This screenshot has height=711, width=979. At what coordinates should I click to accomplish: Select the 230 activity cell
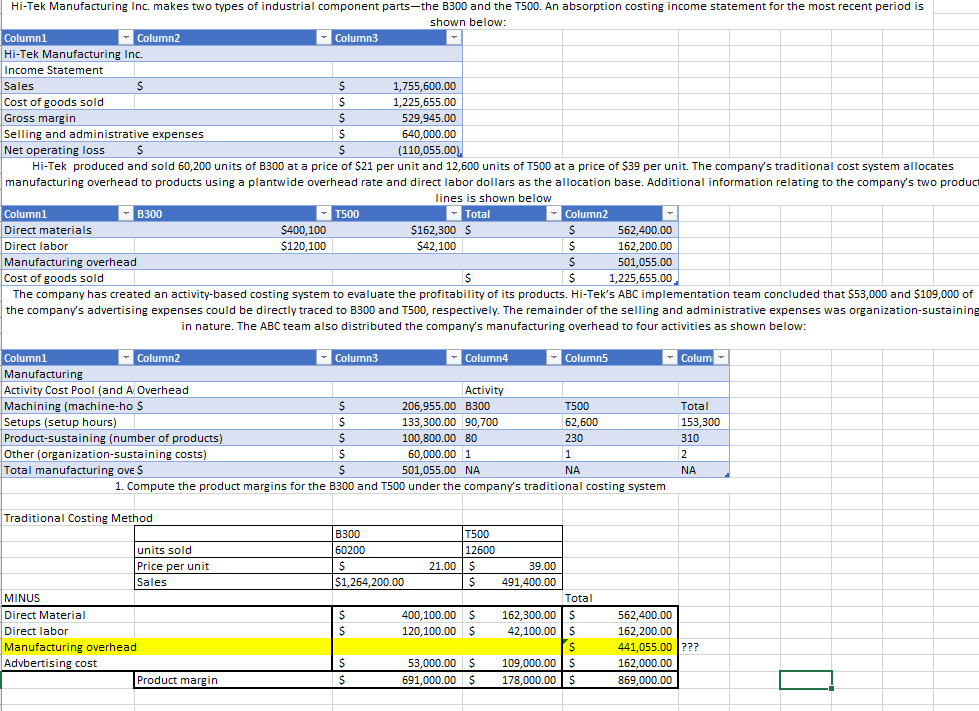pyautogui.click(x=620, y=438)
